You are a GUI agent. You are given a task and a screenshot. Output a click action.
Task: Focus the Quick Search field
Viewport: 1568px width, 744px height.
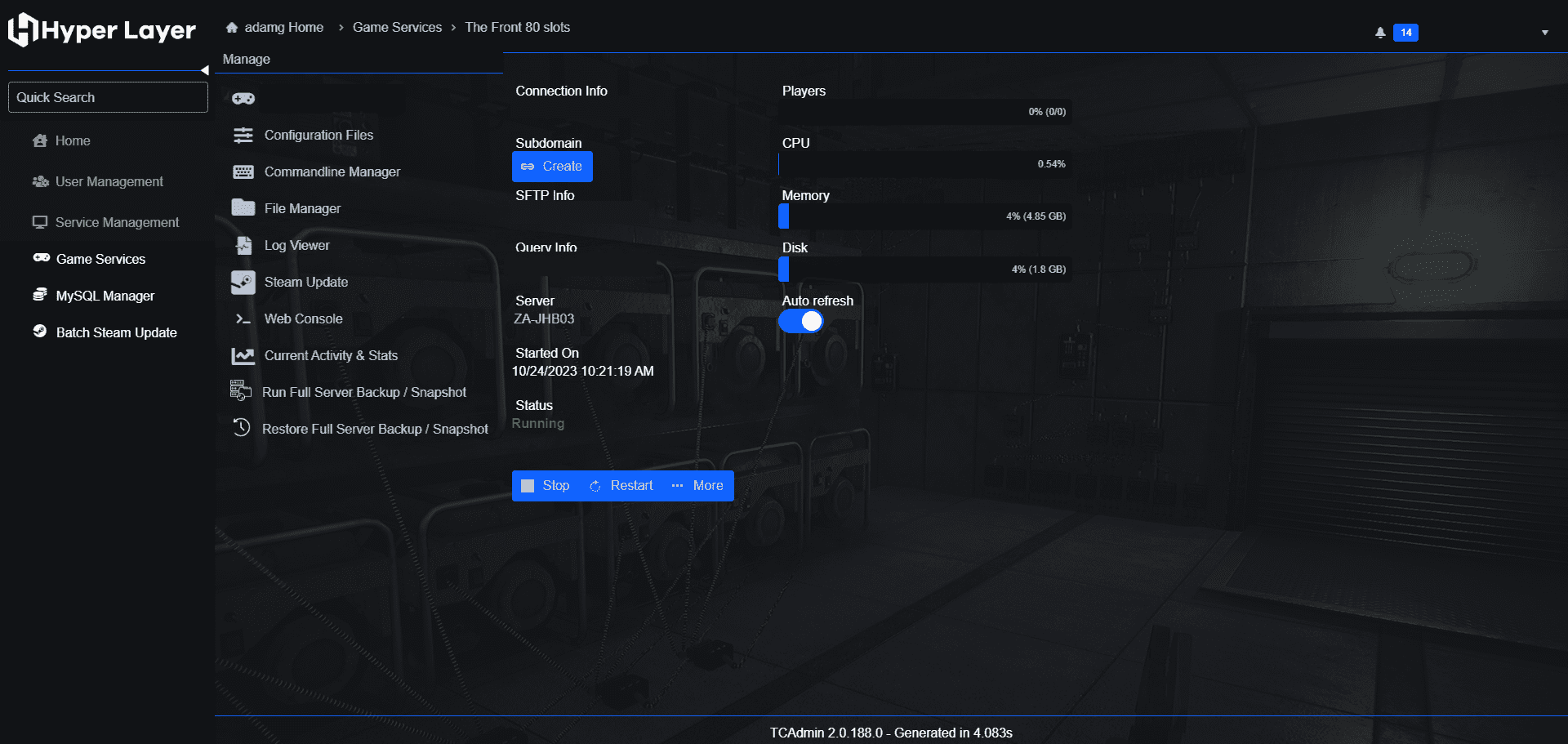point(108,97)
